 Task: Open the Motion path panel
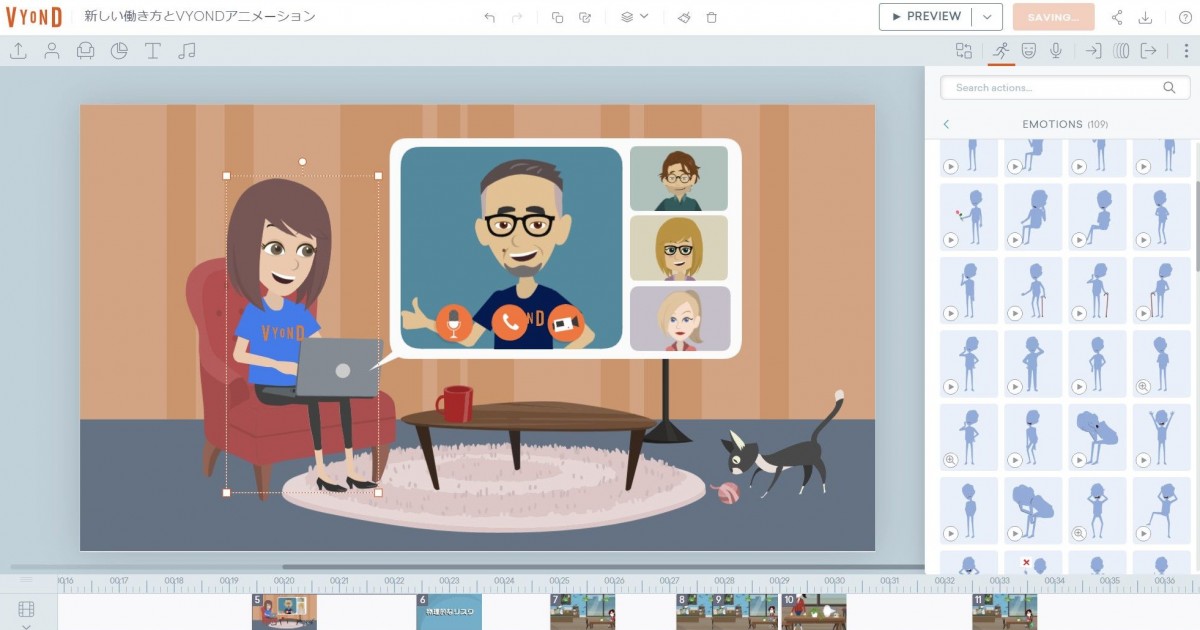point(1121,51)
